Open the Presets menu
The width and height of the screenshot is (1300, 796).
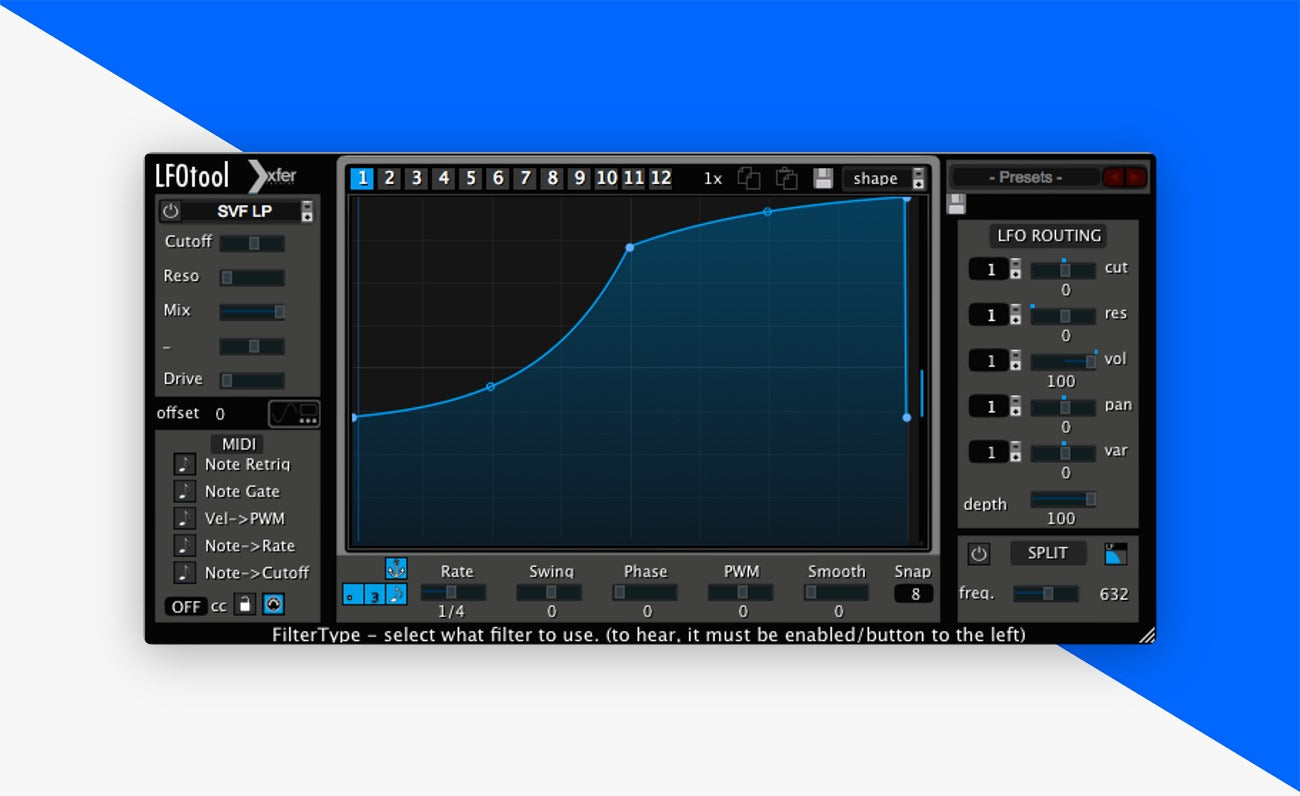click(1025, 177)
